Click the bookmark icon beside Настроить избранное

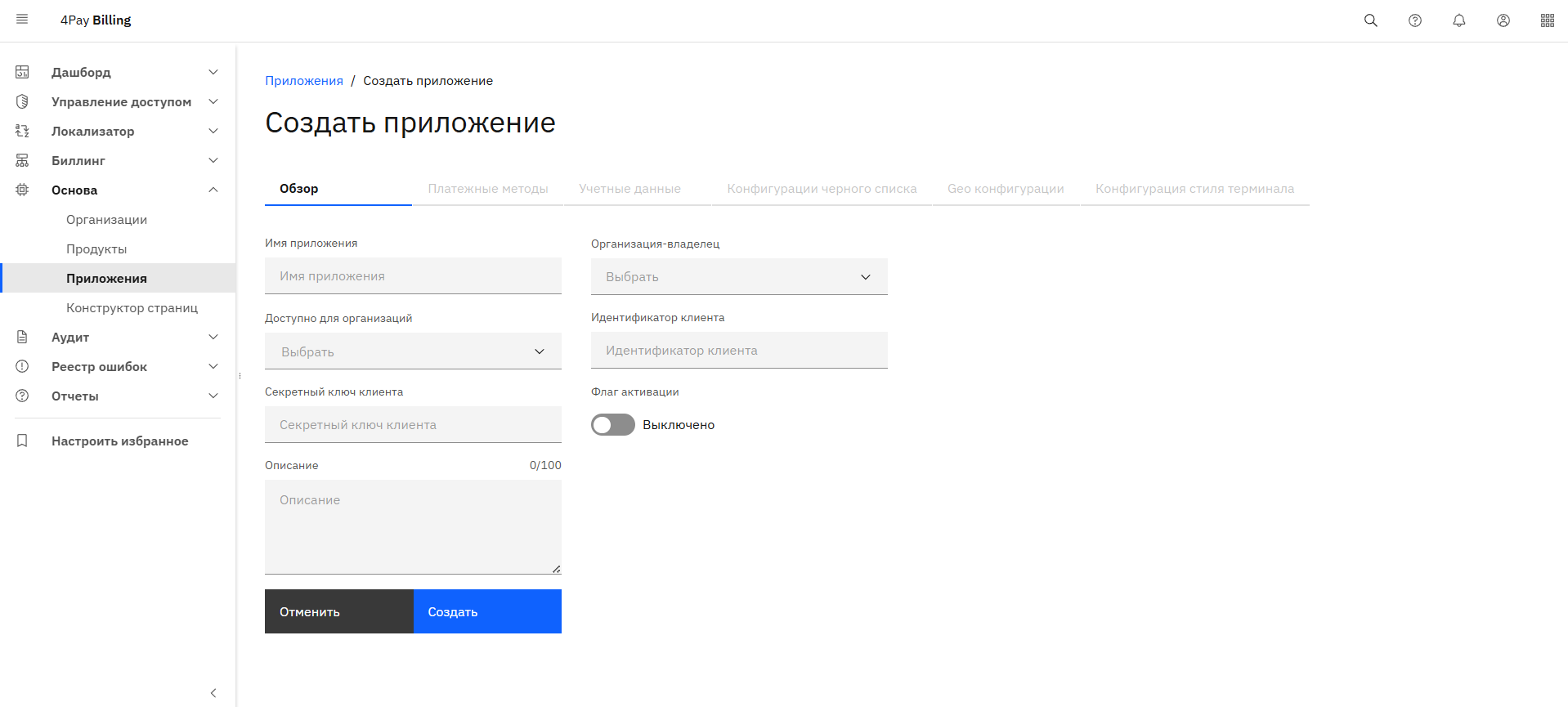(22, 441)
